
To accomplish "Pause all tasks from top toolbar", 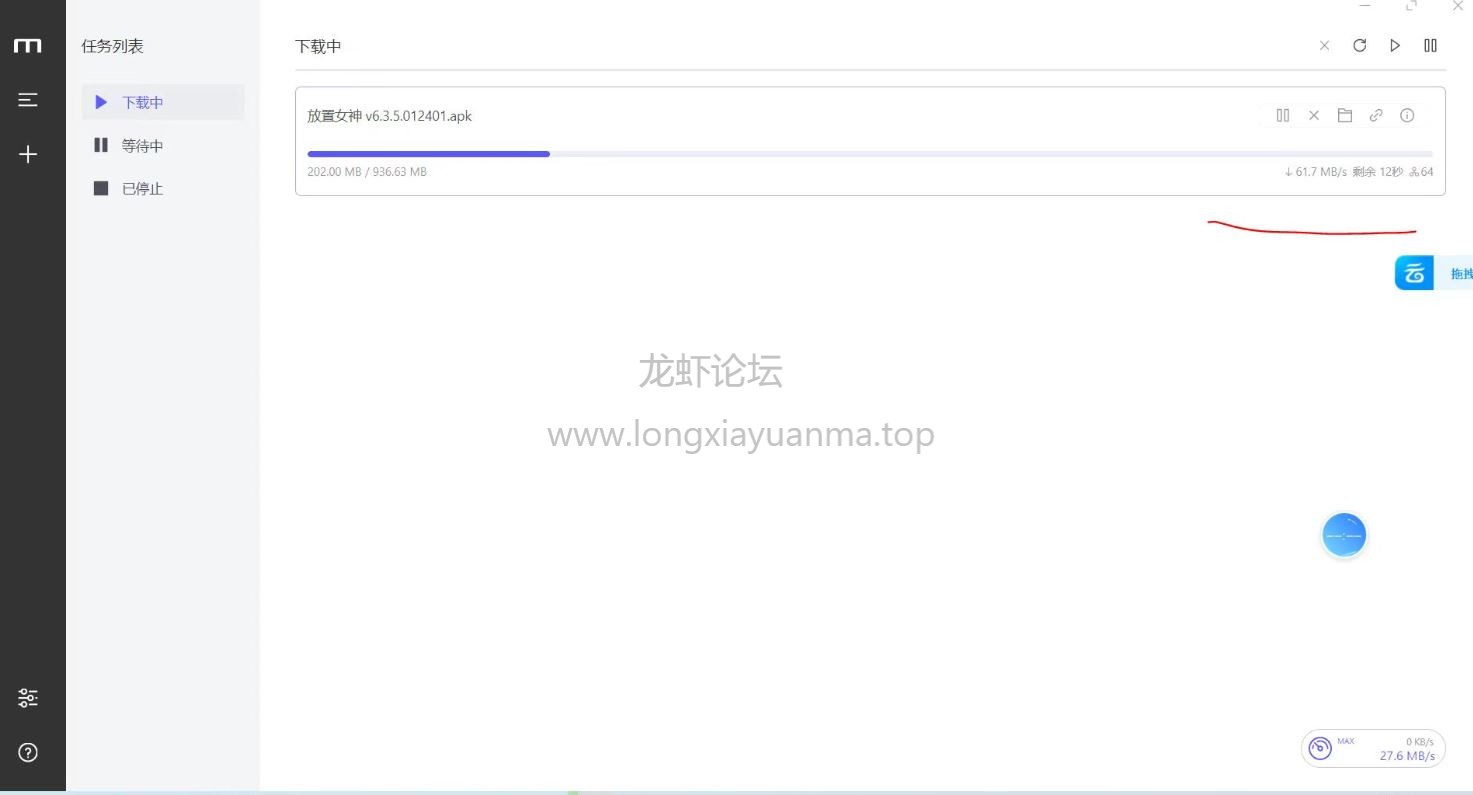I will [1430, 45].
